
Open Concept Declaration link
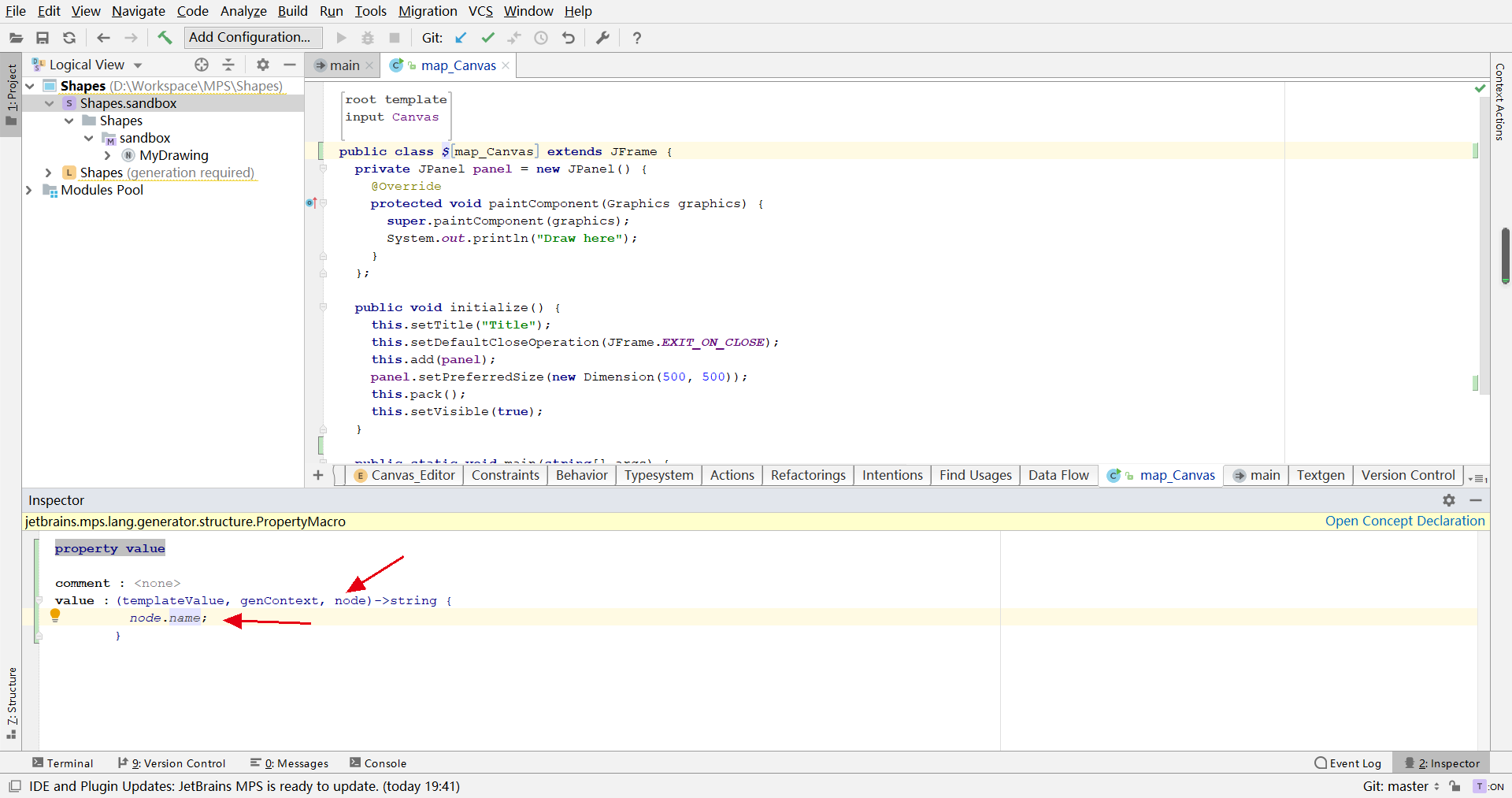(x=1404, y=521)
